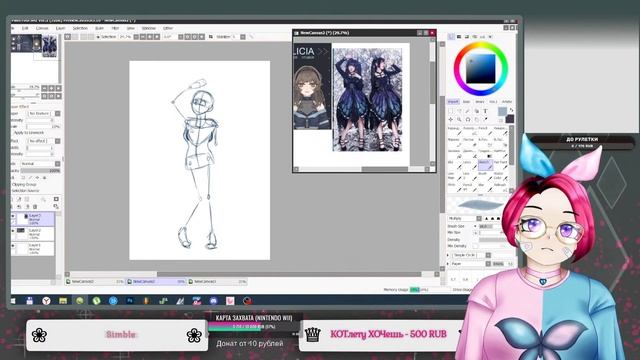Click the primary color swatch

pyautogui.click(x=502, y=111)
